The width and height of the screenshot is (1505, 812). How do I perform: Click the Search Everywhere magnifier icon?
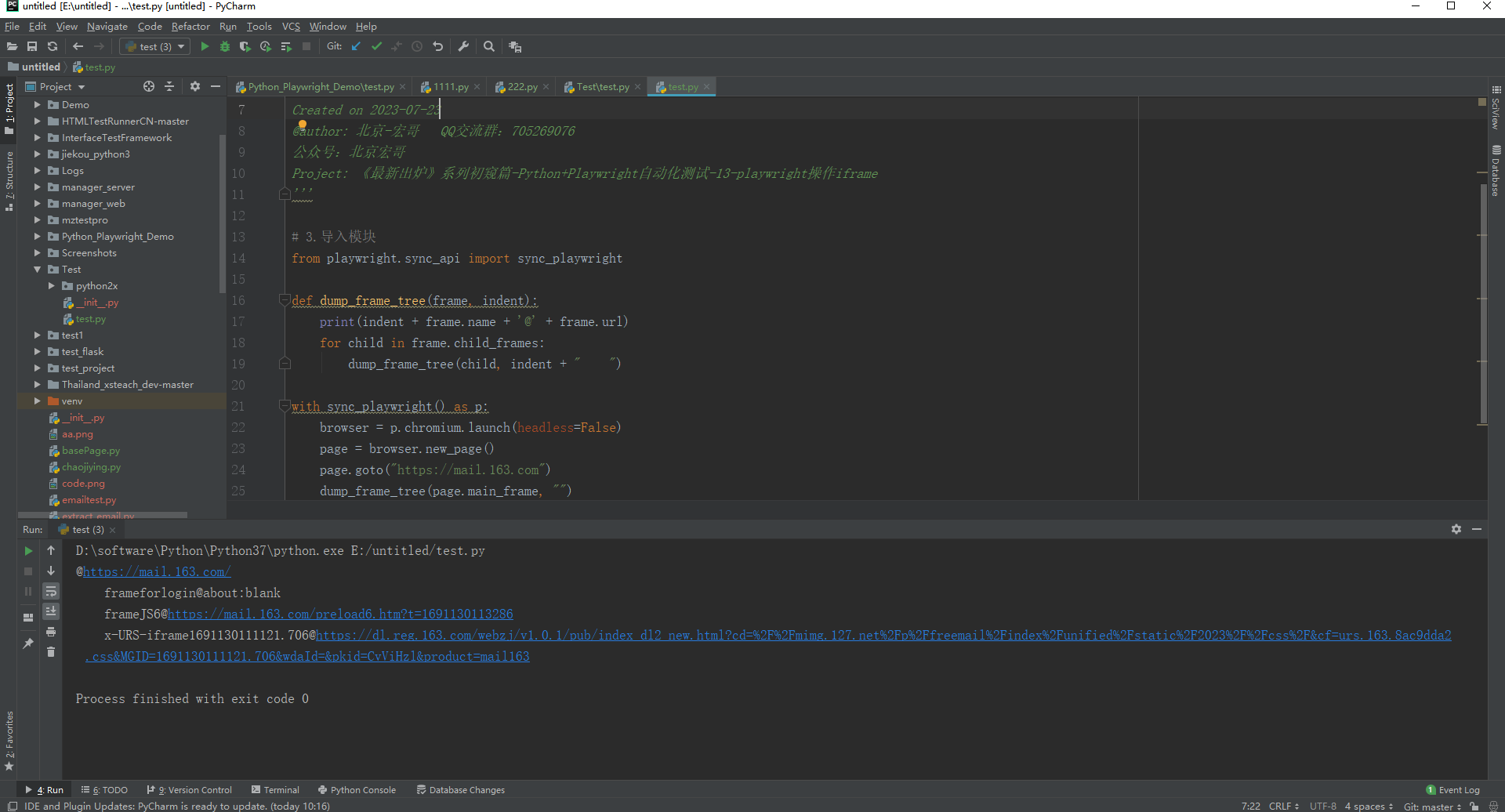(489, 46)
